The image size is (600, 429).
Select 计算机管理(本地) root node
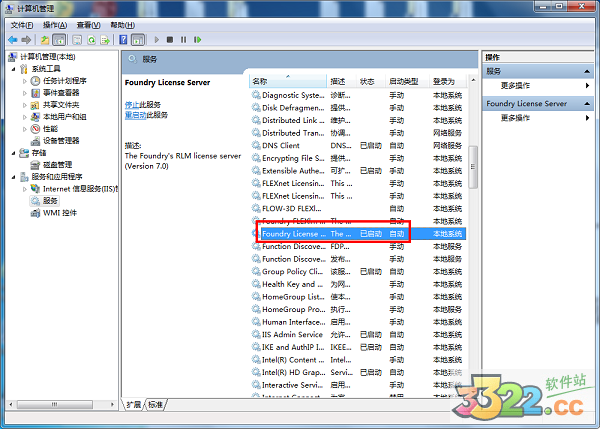[47, 57]
